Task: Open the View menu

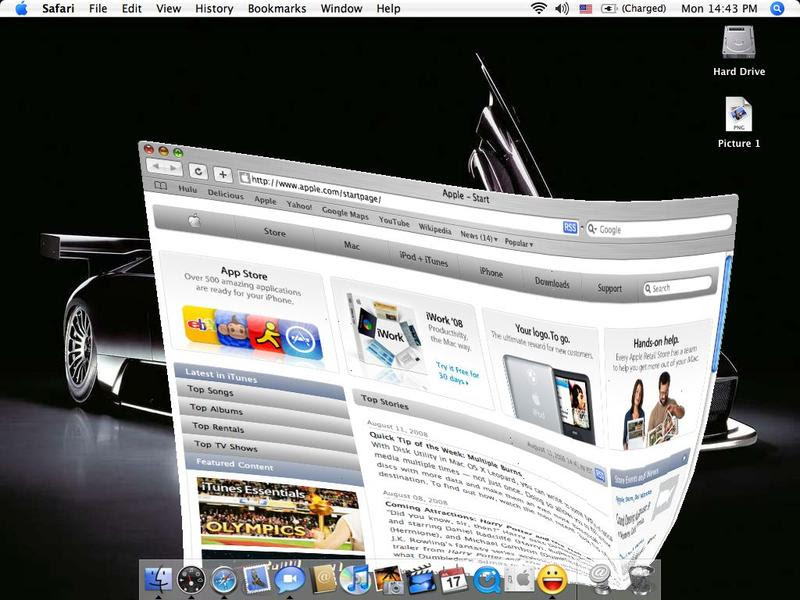Action: point(168,9)
